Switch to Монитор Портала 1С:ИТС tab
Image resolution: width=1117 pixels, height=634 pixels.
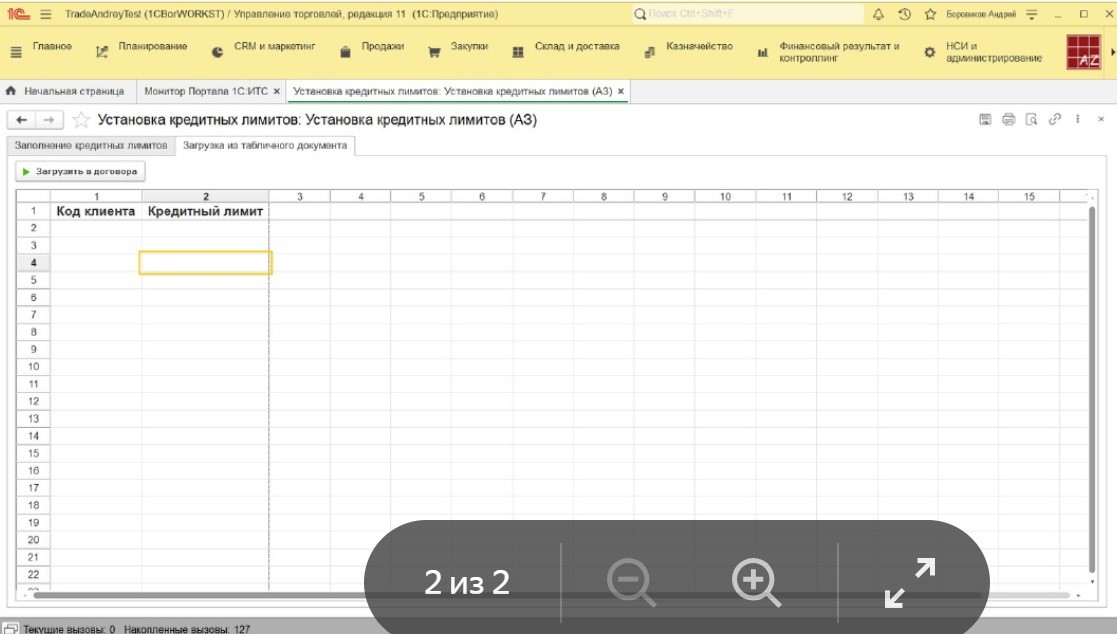pos(208,91)
